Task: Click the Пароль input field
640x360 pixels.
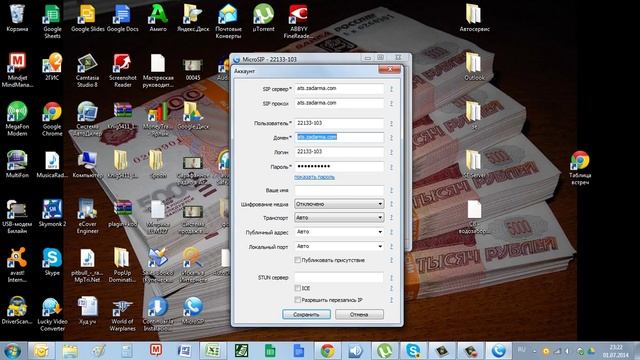Action: click(x=339, y=167)
